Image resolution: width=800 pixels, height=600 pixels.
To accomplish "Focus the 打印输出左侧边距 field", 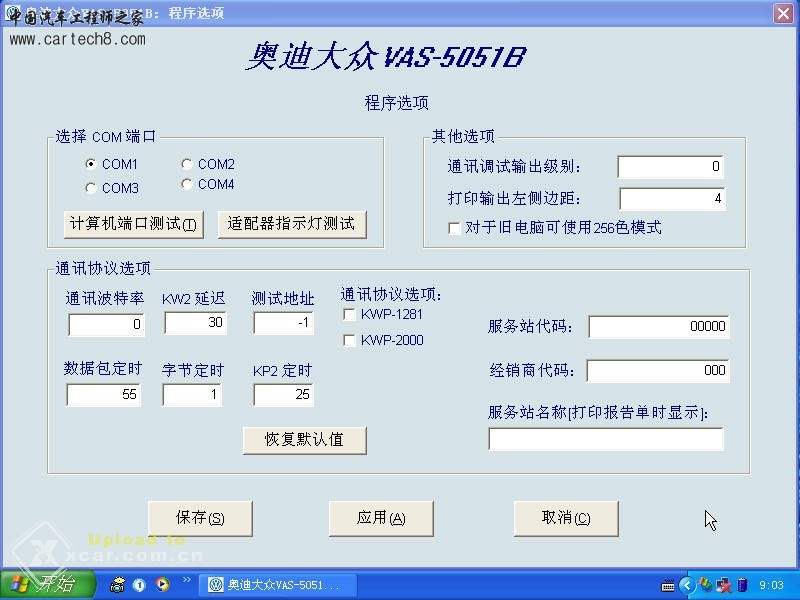I will tap(672, 198).
